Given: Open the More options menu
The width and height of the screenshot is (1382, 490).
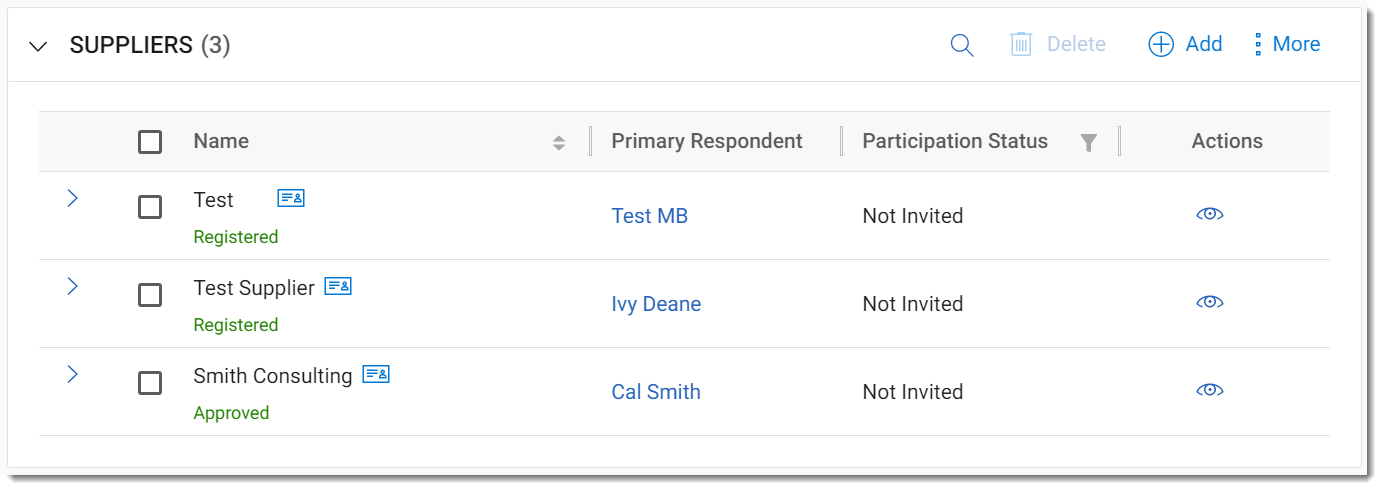Looking at the screenshot, I should [x=1287, y=44].
